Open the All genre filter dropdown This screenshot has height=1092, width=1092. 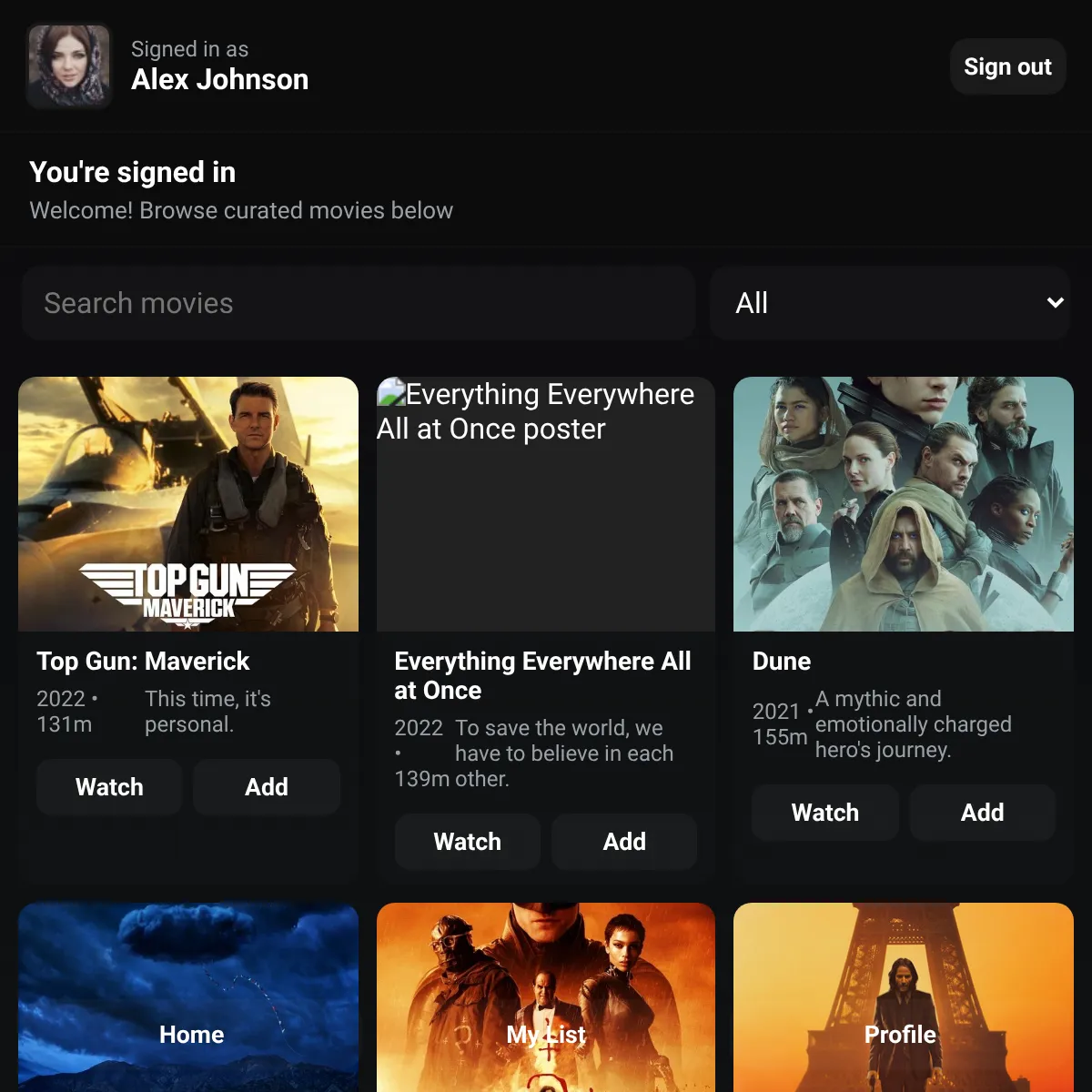pyautogui.click(x=889, y=303)
